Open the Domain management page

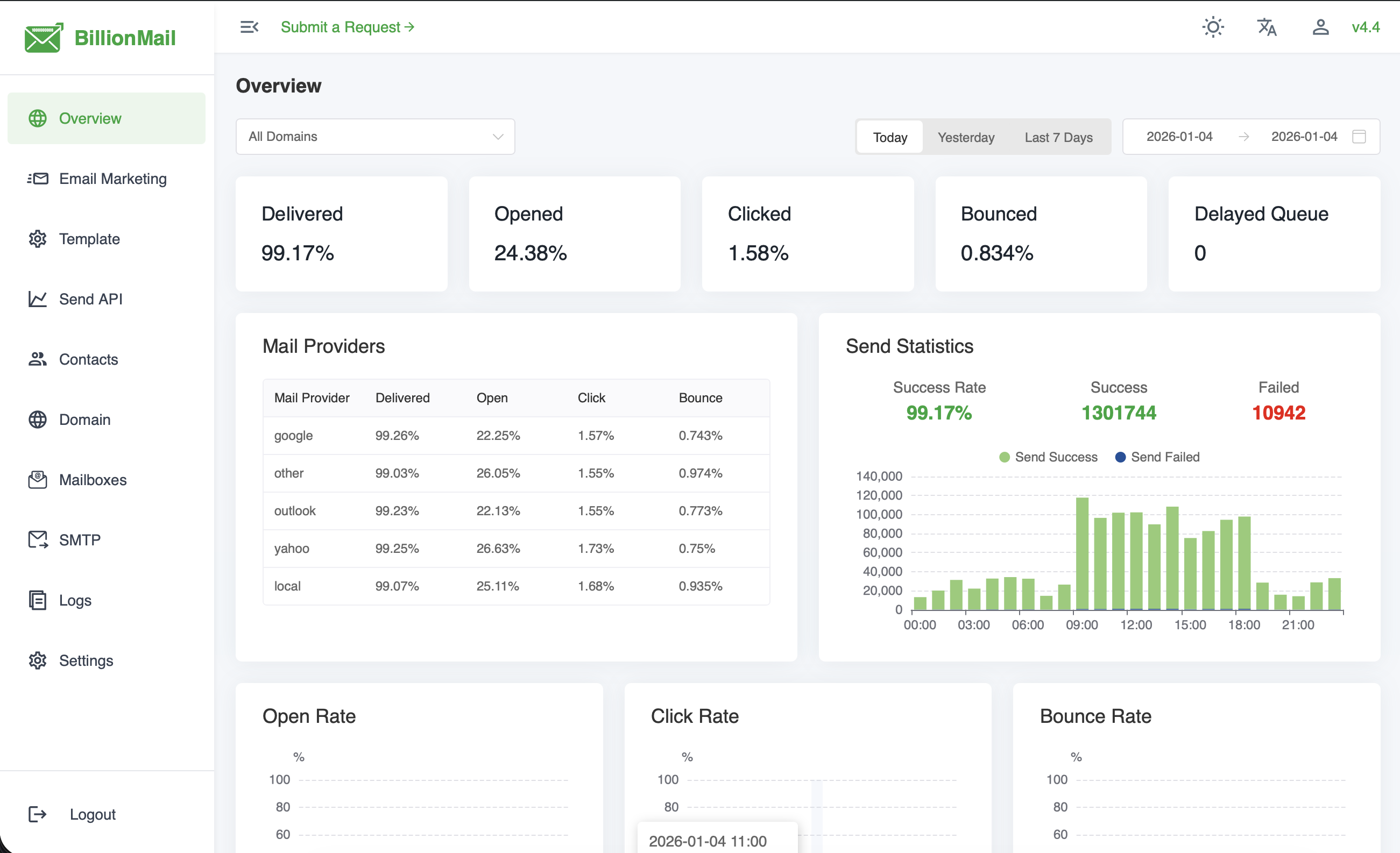click(x=84, y=420)
